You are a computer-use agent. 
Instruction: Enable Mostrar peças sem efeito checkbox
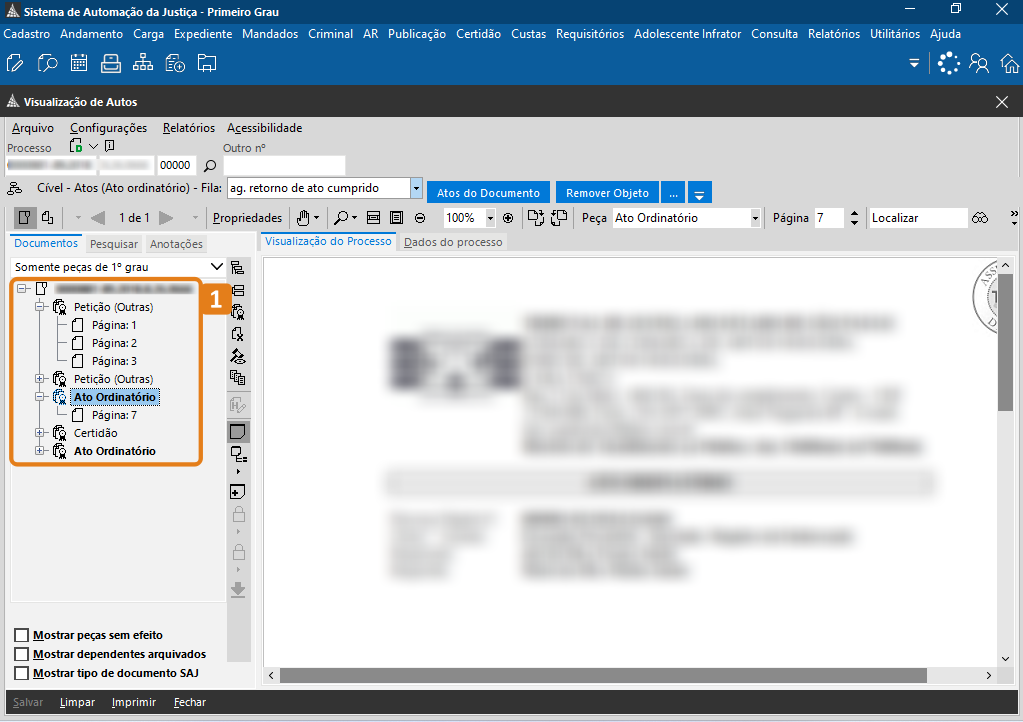[x=22, y=635]
